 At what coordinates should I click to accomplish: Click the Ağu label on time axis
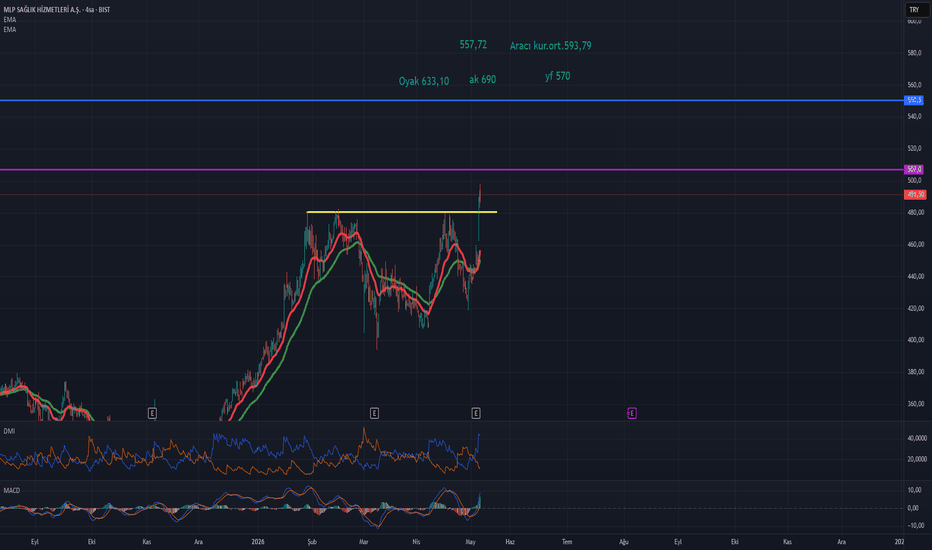tap(624, 542)
